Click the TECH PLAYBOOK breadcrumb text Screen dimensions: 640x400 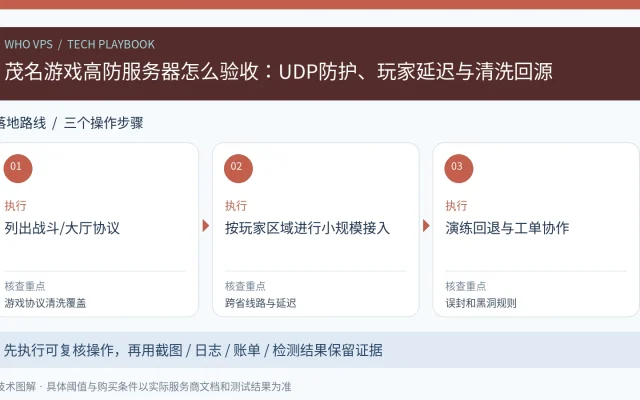click(x=111, y=44)
